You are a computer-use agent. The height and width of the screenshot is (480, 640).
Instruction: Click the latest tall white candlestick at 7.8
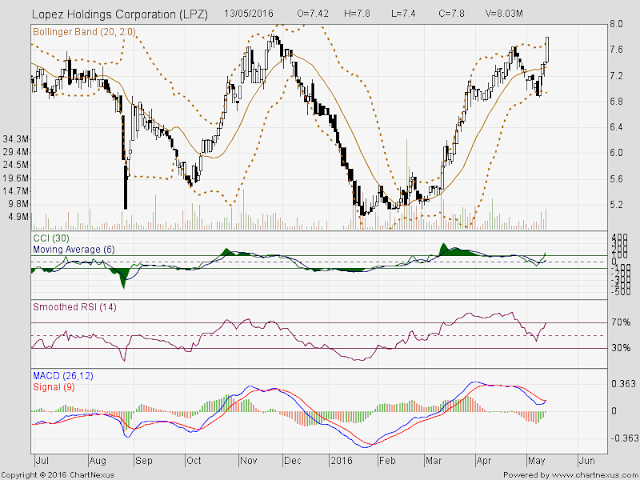547,49
